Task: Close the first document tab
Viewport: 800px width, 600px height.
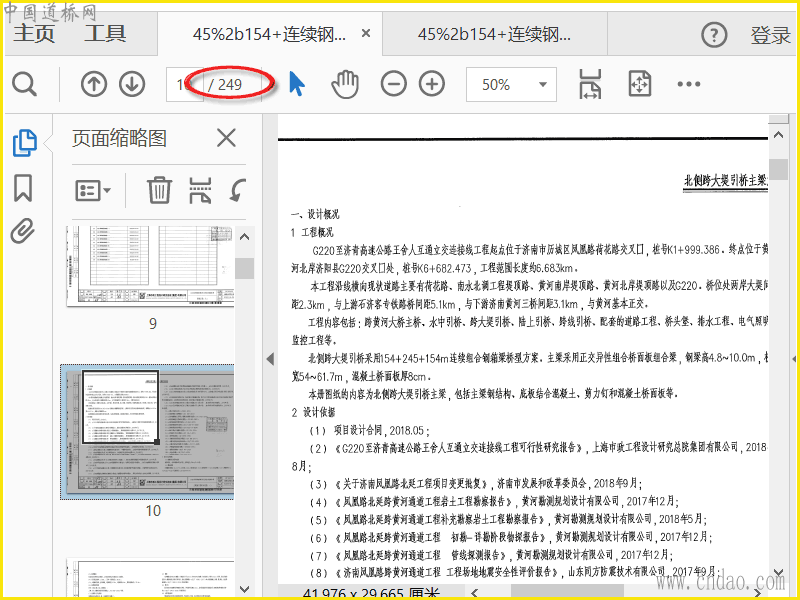Action: coord(366,34)
